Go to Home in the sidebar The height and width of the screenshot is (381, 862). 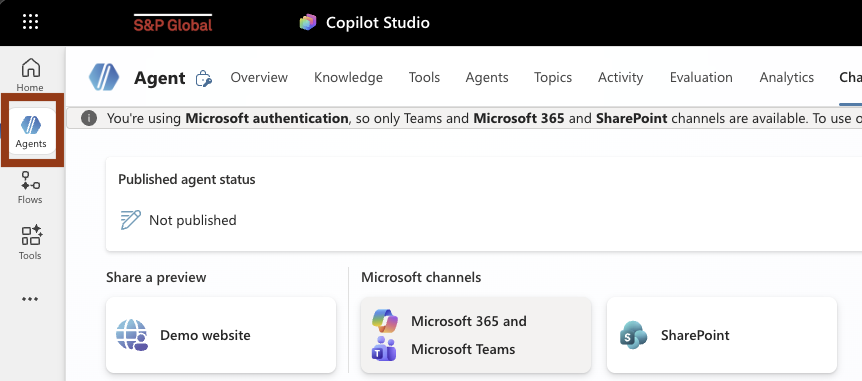point(30,75)
